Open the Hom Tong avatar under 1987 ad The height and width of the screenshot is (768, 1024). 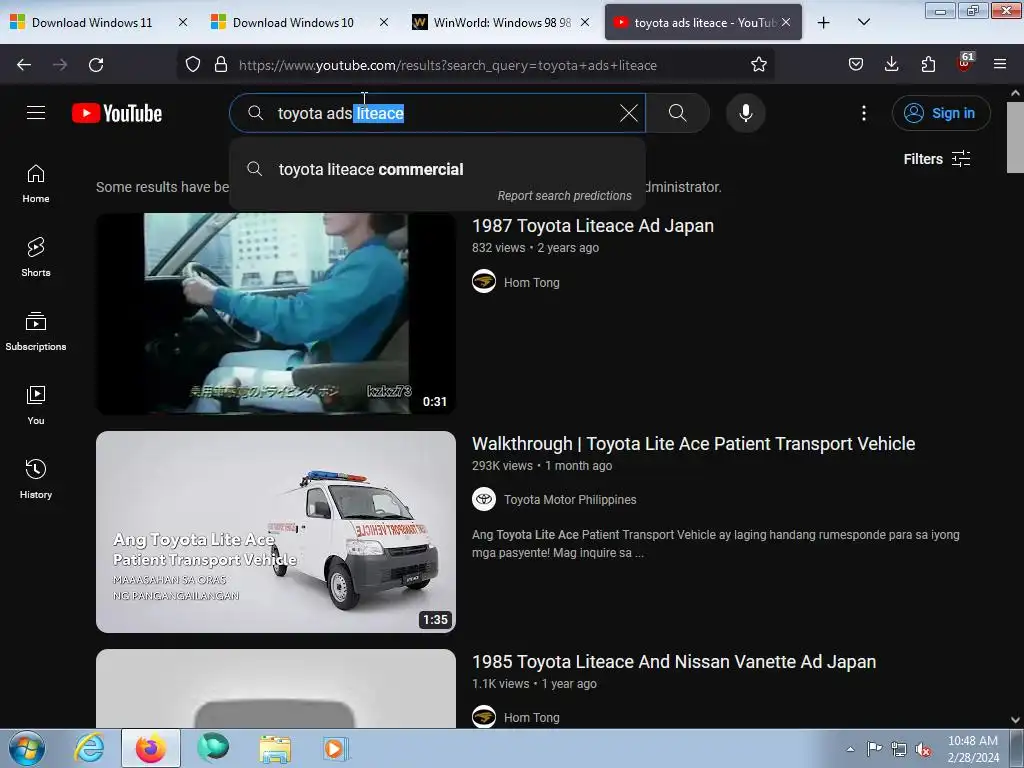point(484,281)
